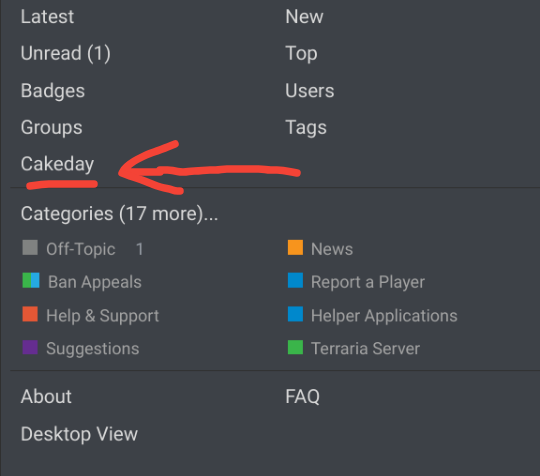Open the Tags page
This screenshot has height=476, width=540.
306,128
